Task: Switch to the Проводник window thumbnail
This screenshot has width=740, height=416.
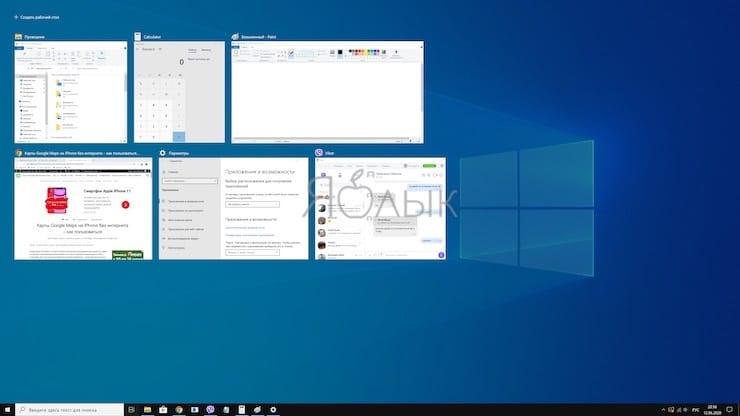Action: click(71, 92)
